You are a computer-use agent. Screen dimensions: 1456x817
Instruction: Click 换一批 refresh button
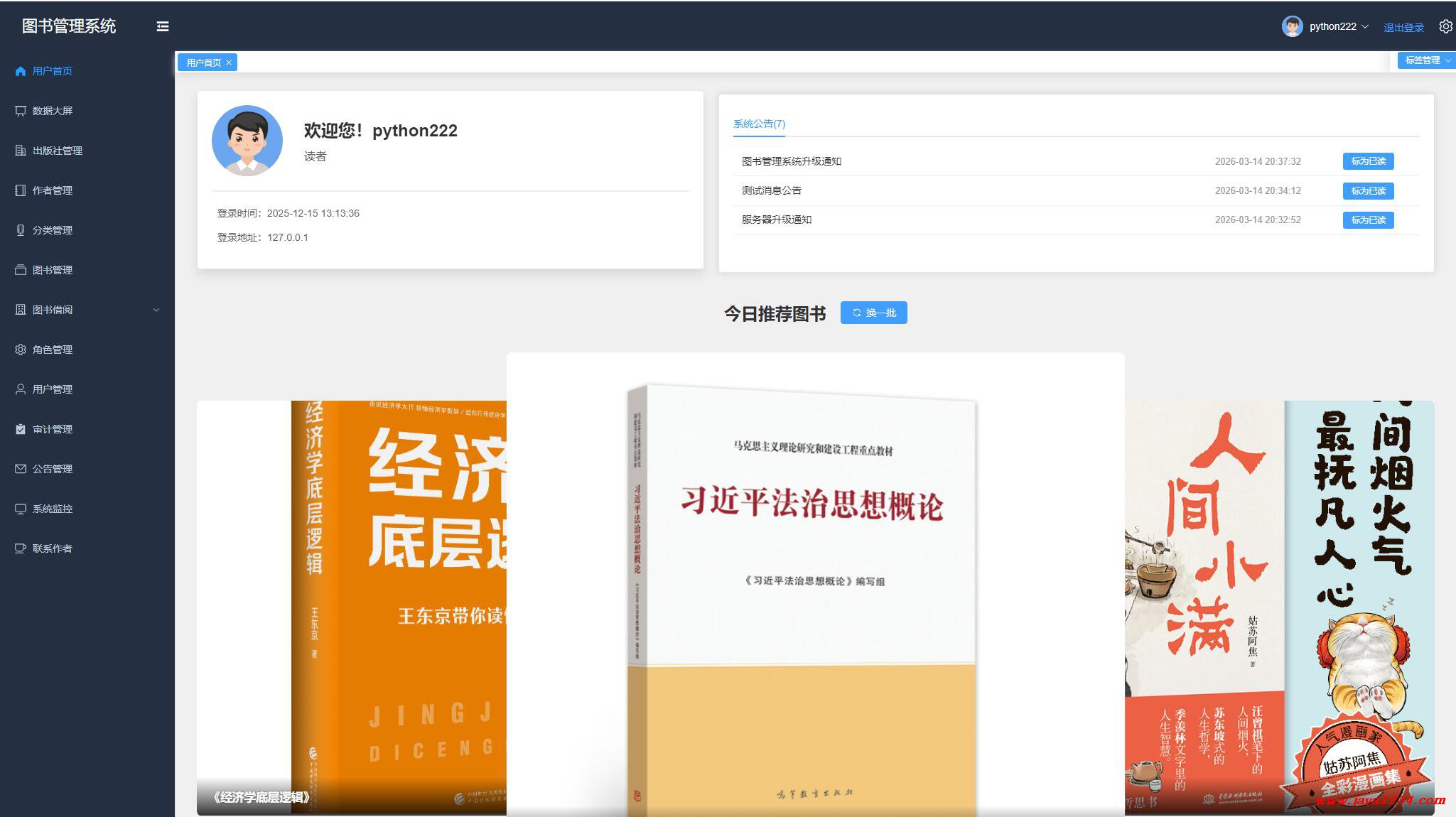point(873,313)
